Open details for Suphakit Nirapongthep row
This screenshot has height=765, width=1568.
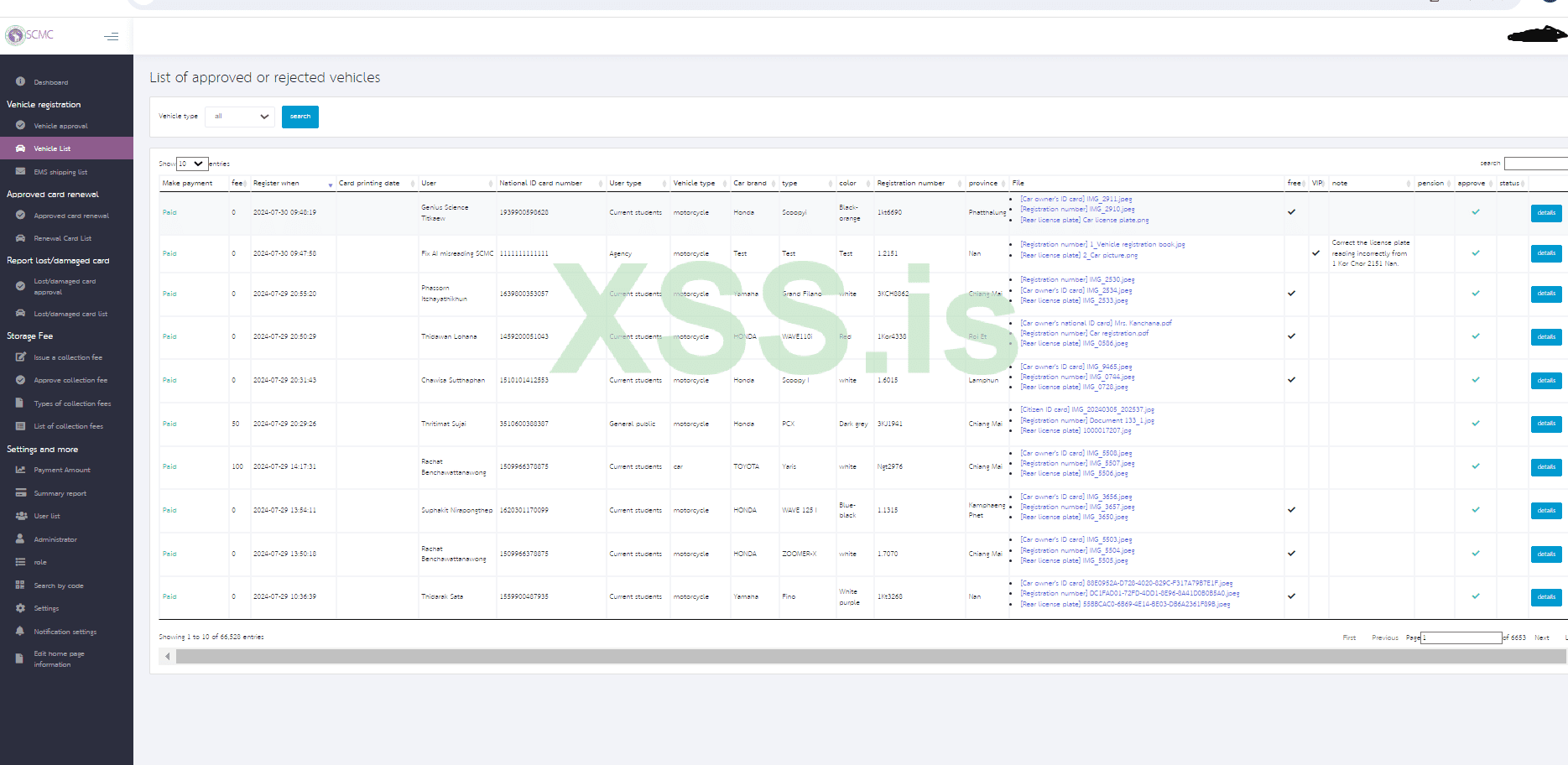(x=1546, y=511)
